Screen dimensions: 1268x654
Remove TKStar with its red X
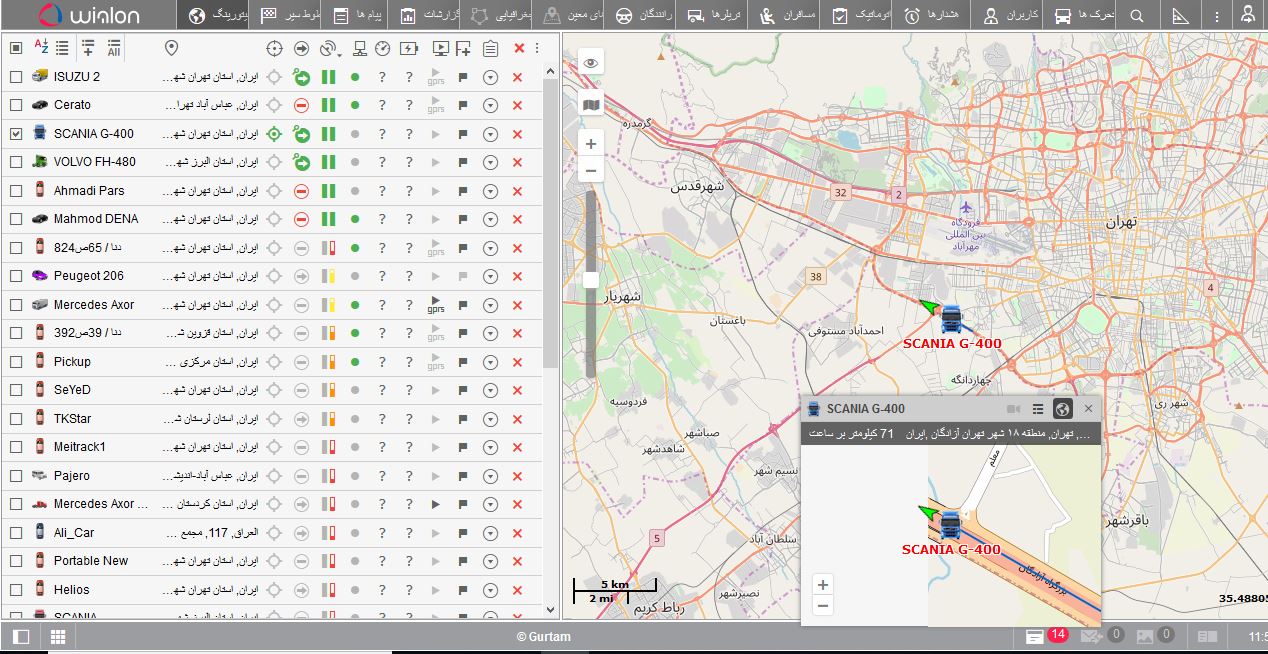click(x=517, y=419)
